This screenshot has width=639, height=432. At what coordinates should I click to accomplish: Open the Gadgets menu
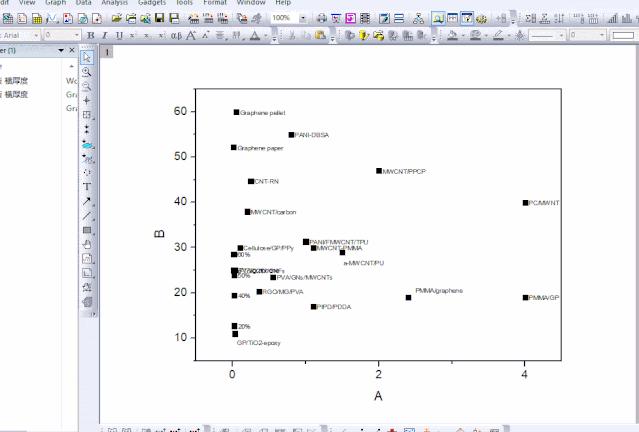[x=152, y=2]
